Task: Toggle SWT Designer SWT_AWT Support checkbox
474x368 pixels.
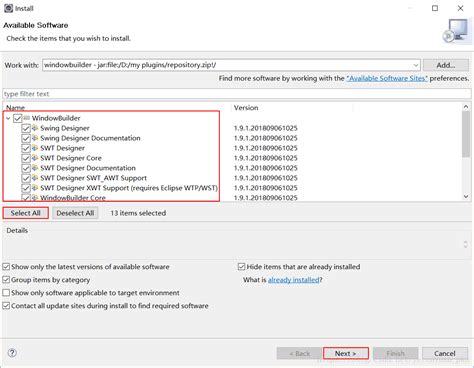Action: pyautogui.click(x=26, y=178)
